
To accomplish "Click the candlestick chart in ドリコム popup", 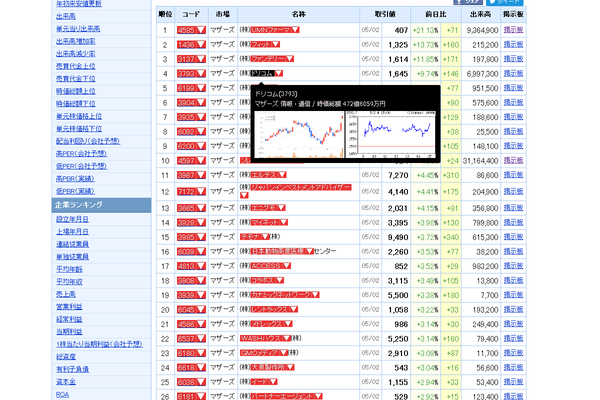I will 299,134.
